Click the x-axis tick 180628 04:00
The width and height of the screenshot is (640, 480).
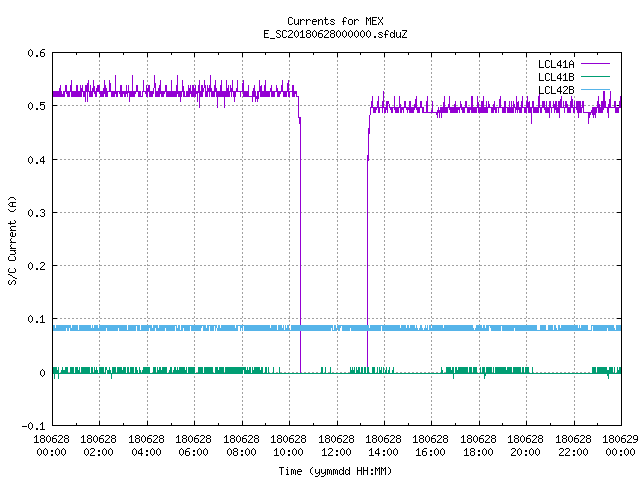146,446
